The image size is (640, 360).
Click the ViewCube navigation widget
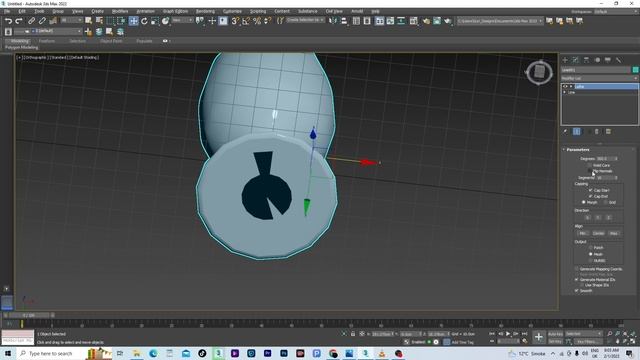[x=539, y=73]
